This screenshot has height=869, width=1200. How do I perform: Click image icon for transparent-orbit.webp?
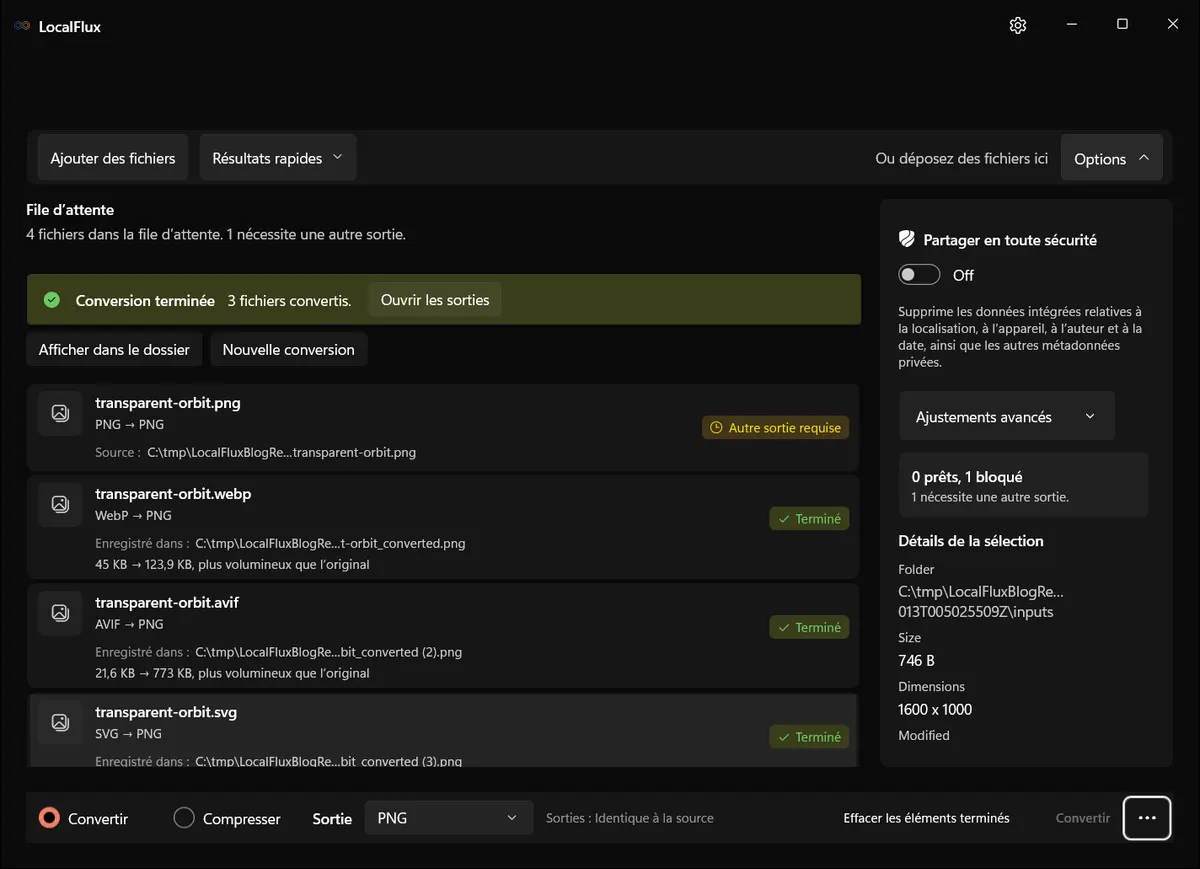point(60,504)
